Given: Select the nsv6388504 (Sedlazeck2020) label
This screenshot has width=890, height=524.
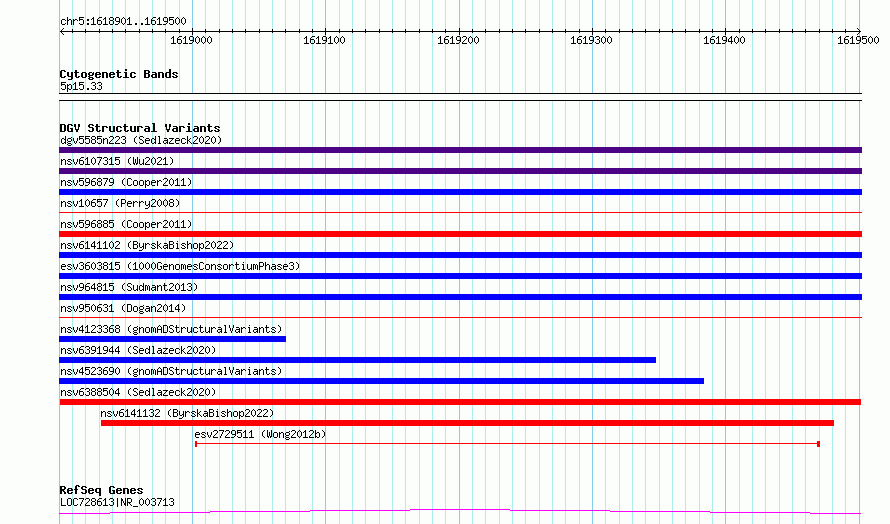Looking at the screenshot, I should point(138,392).
